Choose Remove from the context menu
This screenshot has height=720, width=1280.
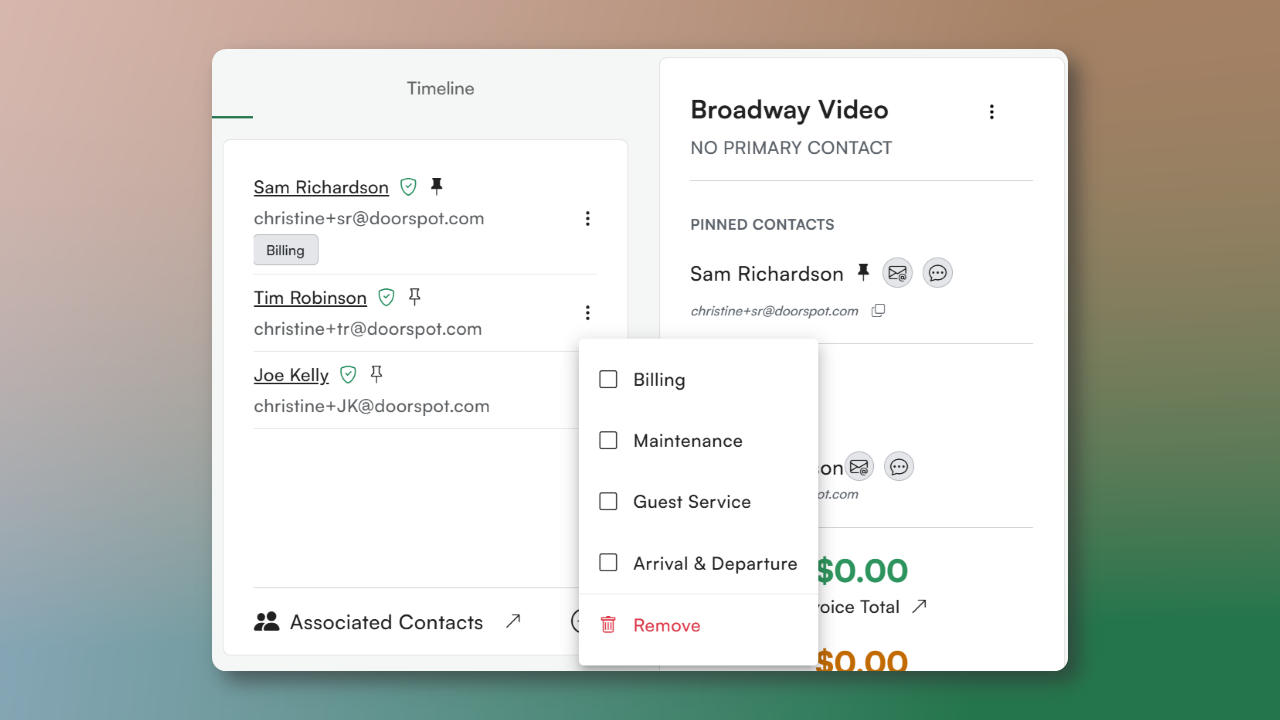(666, 625)
